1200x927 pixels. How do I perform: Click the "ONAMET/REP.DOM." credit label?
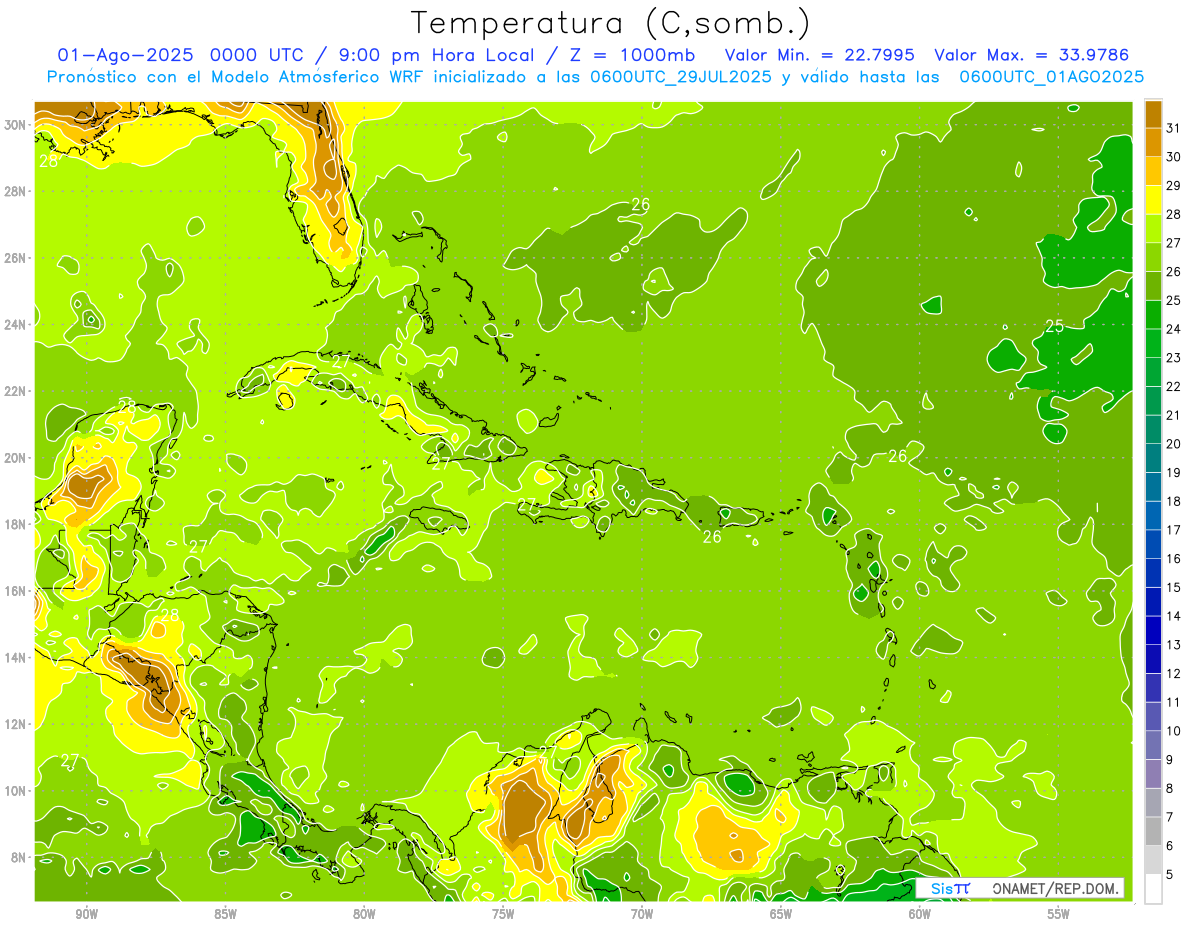click(x=1056, y=888)
